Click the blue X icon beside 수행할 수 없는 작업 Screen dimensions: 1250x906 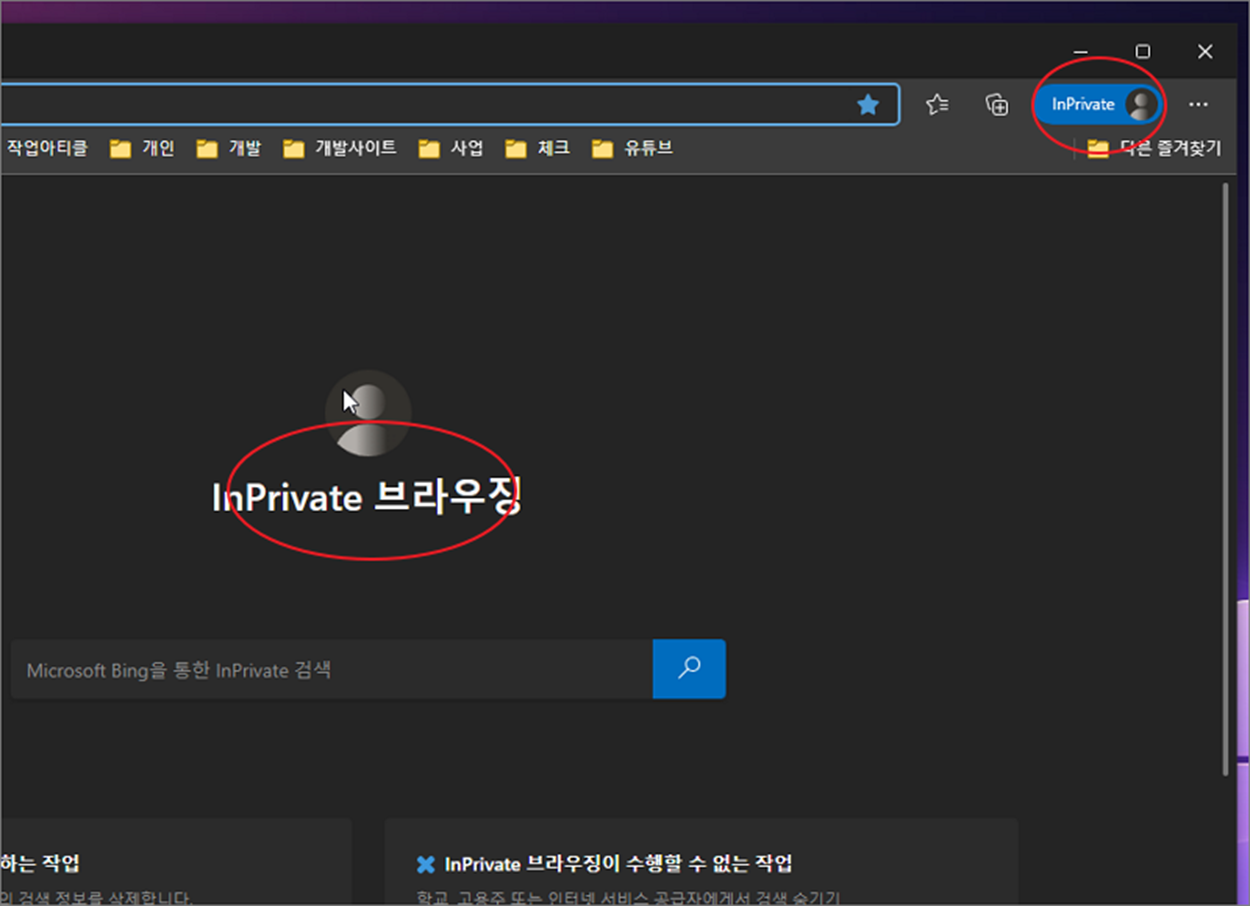point(426,864)
